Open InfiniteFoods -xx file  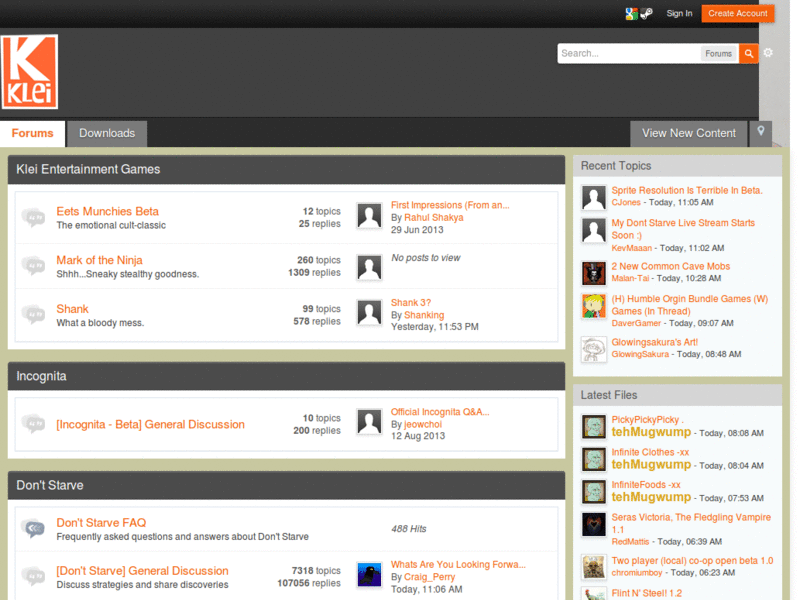click(x=646, y=485)
